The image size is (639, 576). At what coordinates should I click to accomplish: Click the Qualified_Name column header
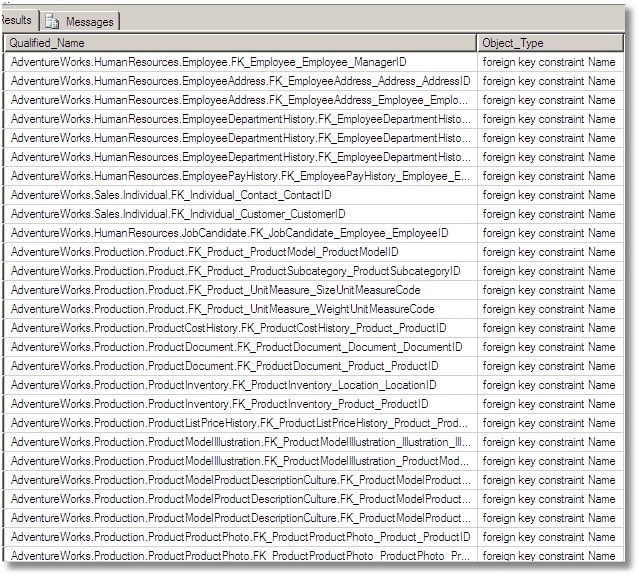[240, 43]
